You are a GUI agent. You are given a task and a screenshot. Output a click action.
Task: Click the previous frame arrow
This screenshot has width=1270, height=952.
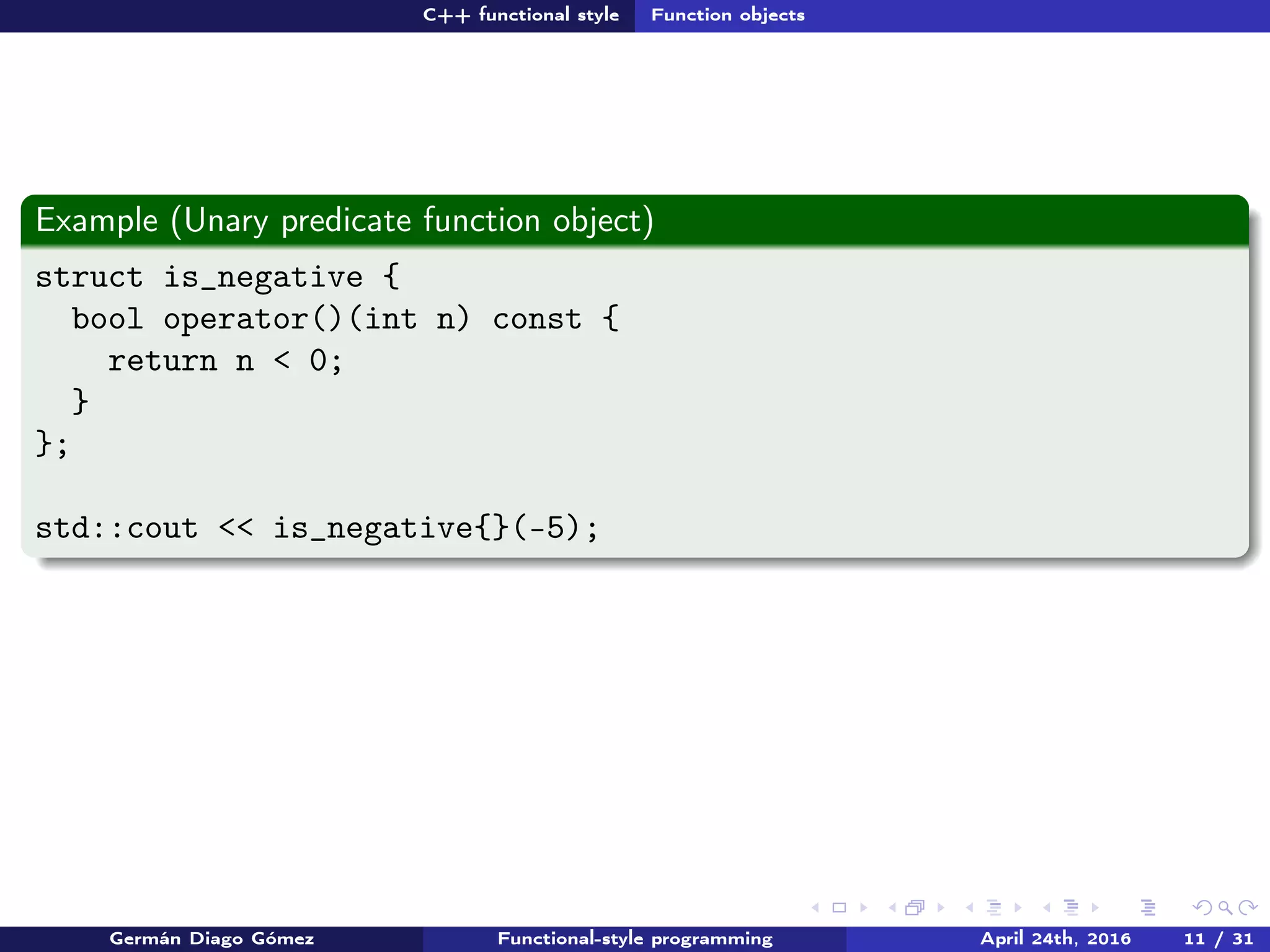point(892,908)
